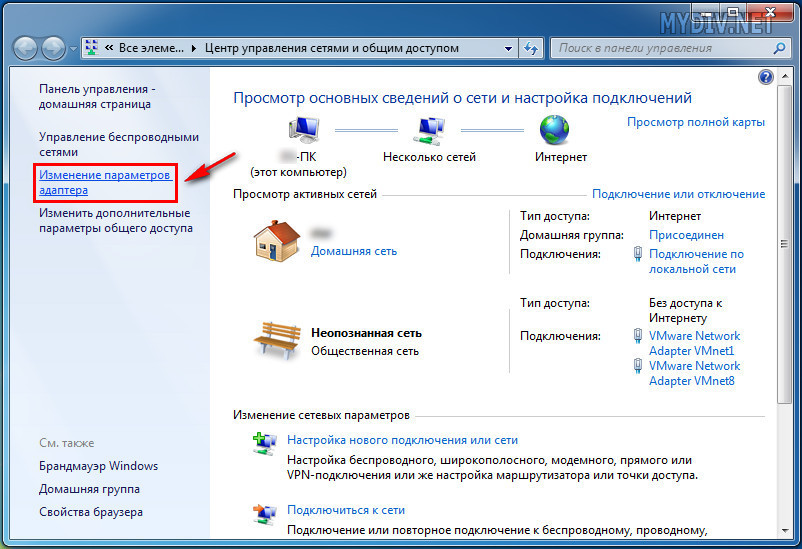Click the Back navigation arrow button

(25, 49)
